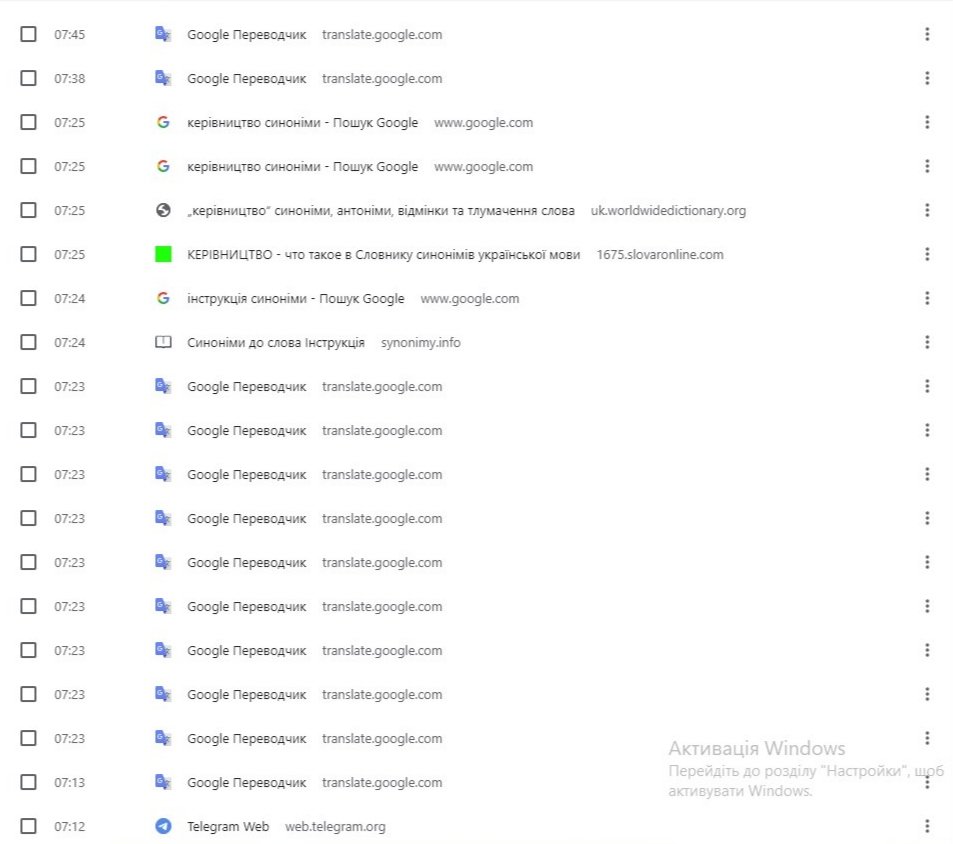Click the globe favicon of the worldwidedictionary entry

pyautogui.click(x=163, y=210)
